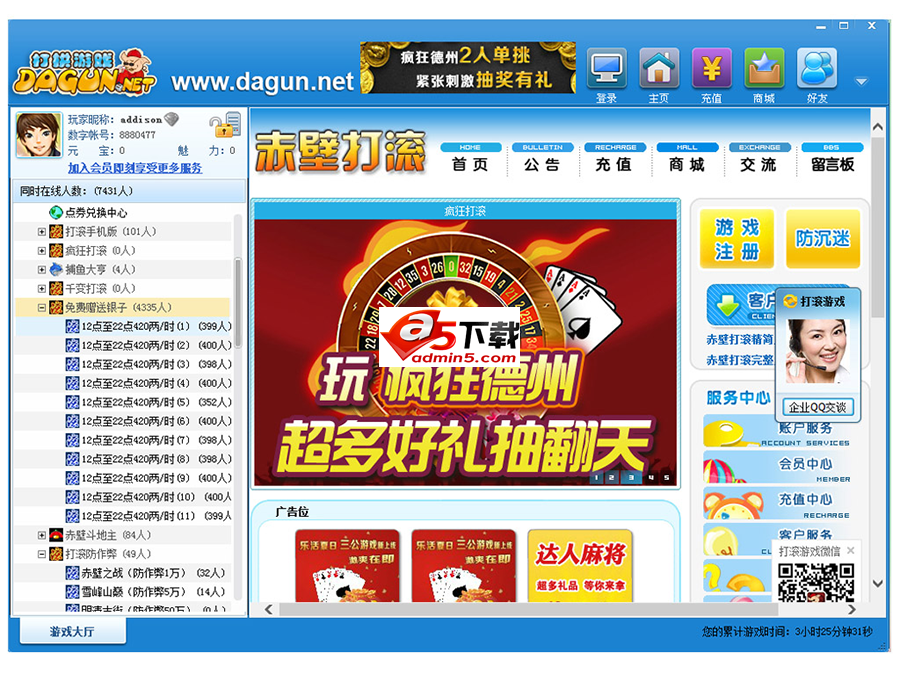Click horizontal scroll left arrow

[x=268, y=609]
